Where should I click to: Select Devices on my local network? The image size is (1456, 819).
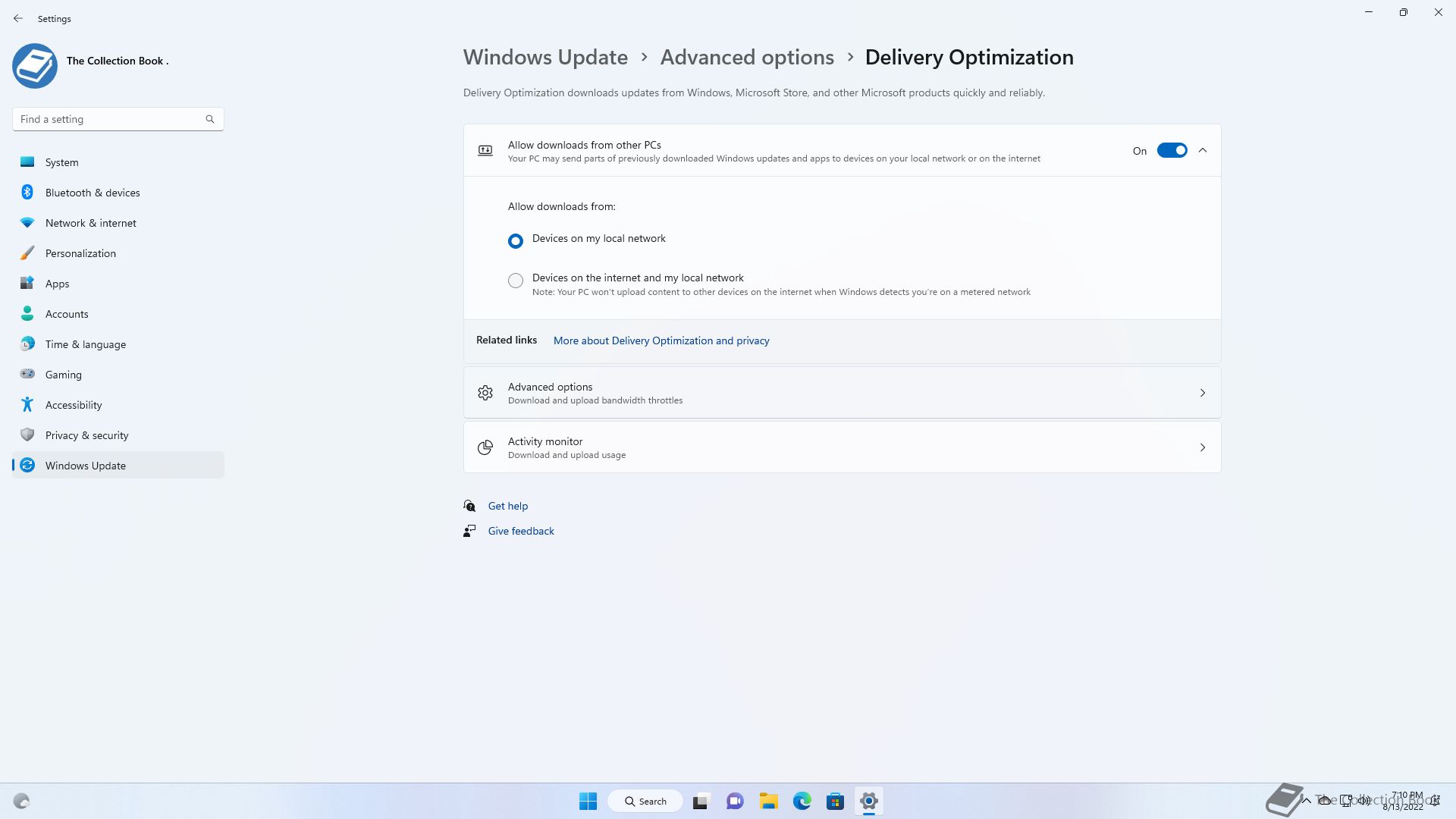click(516, 240)
